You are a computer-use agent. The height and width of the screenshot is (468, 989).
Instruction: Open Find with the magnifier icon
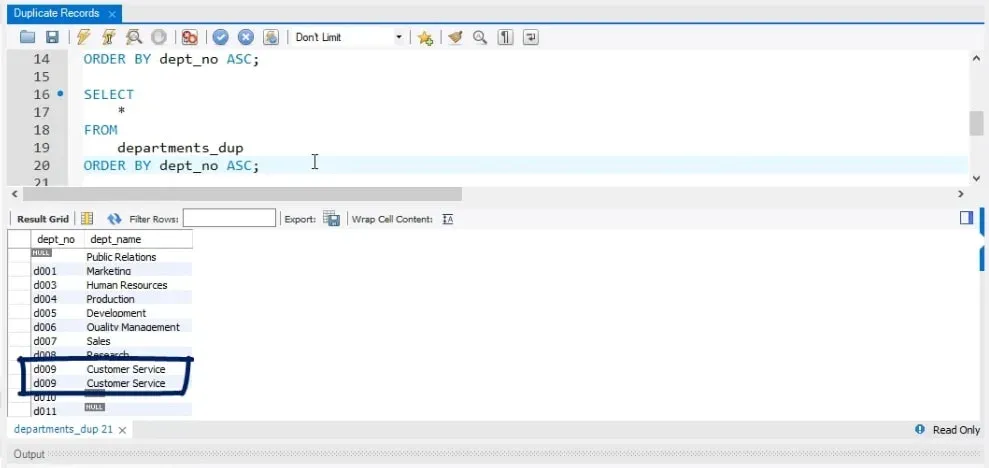pyautogui.click(x=480, y=37)
